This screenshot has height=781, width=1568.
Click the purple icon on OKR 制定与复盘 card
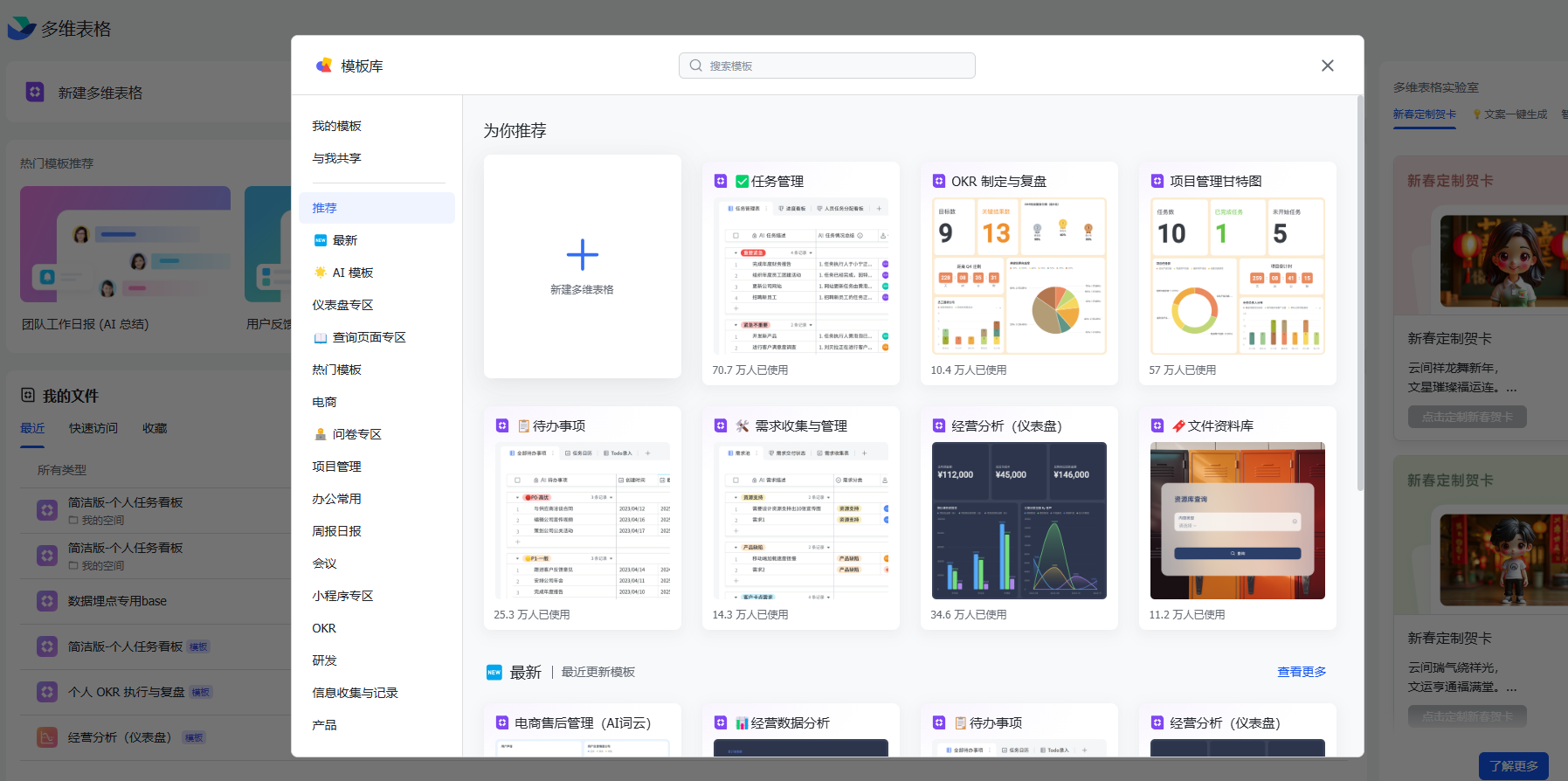pyautogui.click(x=939, y=181)
